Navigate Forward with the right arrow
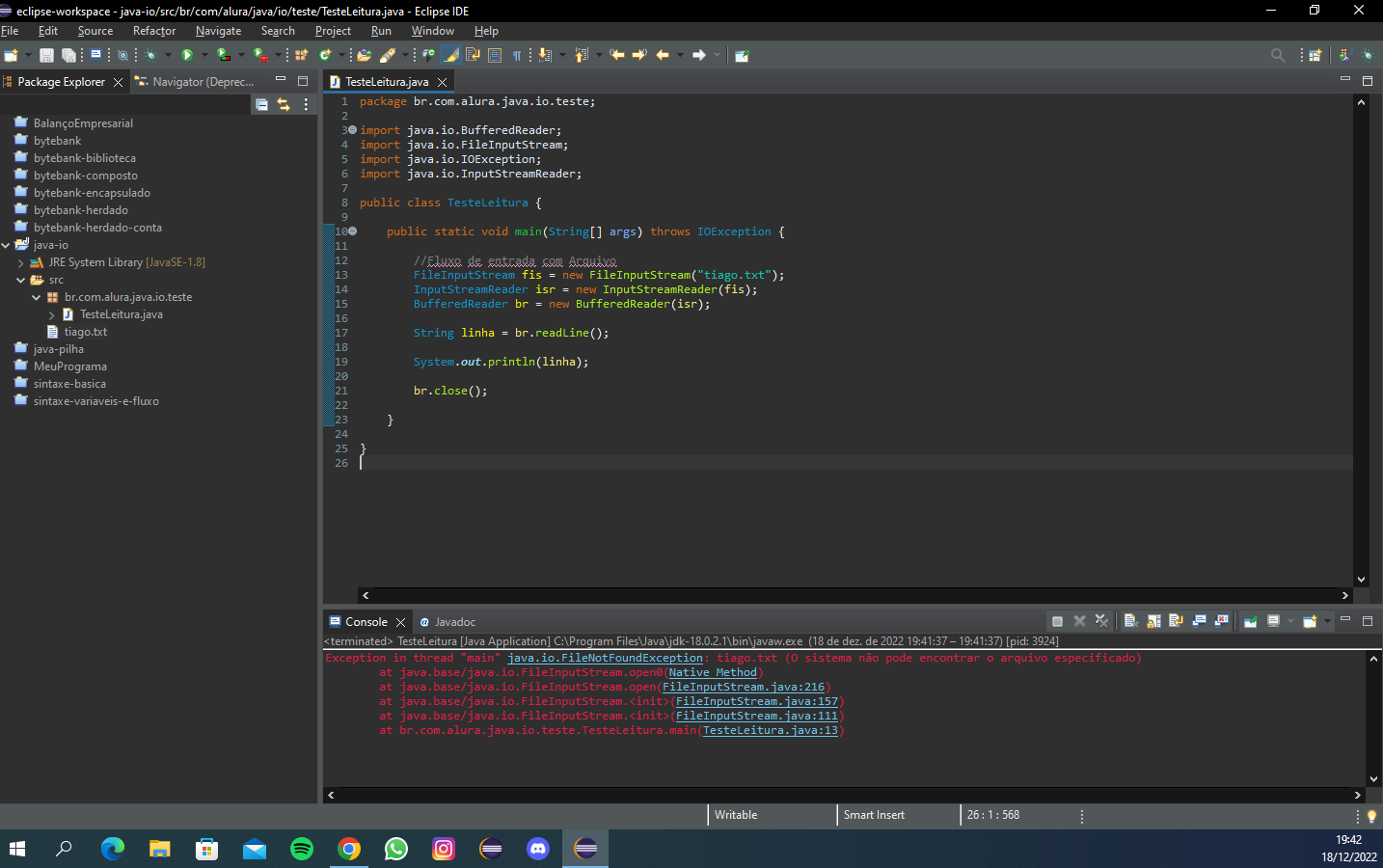 [x=699, y=55]
